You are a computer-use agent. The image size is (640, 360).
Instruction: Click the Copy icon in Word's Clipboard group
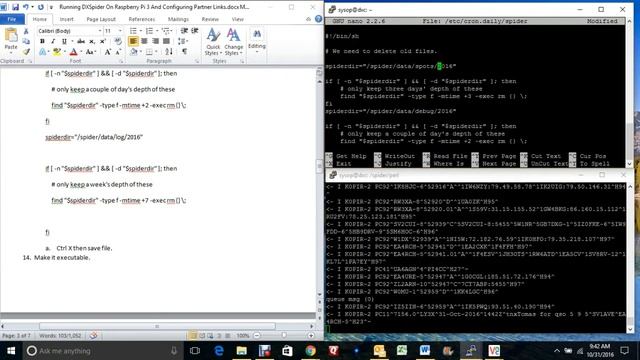pyautogui.click(x=26, y=41)
